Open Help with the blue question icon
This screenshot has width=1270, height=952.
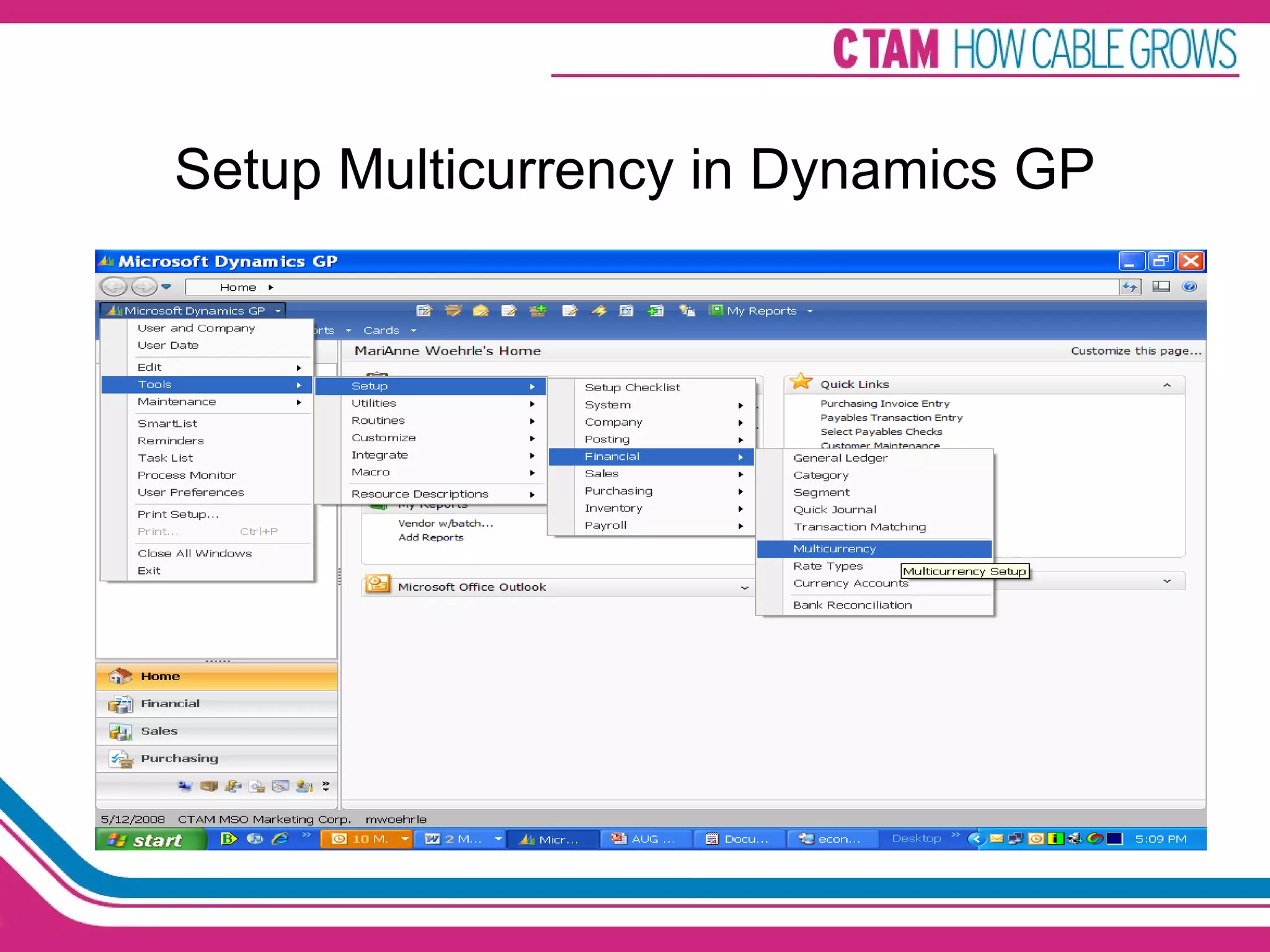1189,286
